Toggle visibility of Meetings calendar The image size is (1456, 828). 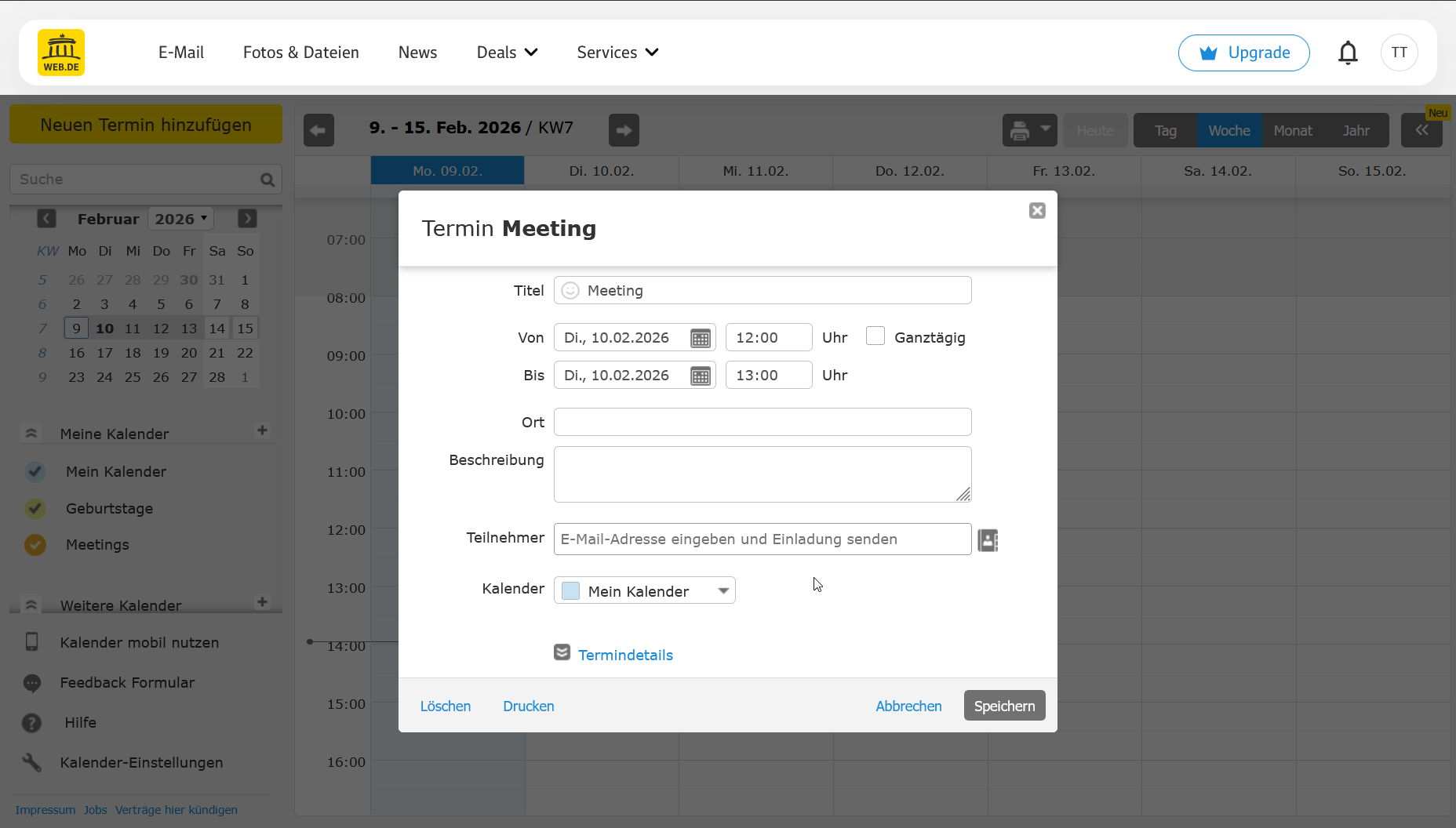[35, 545]
